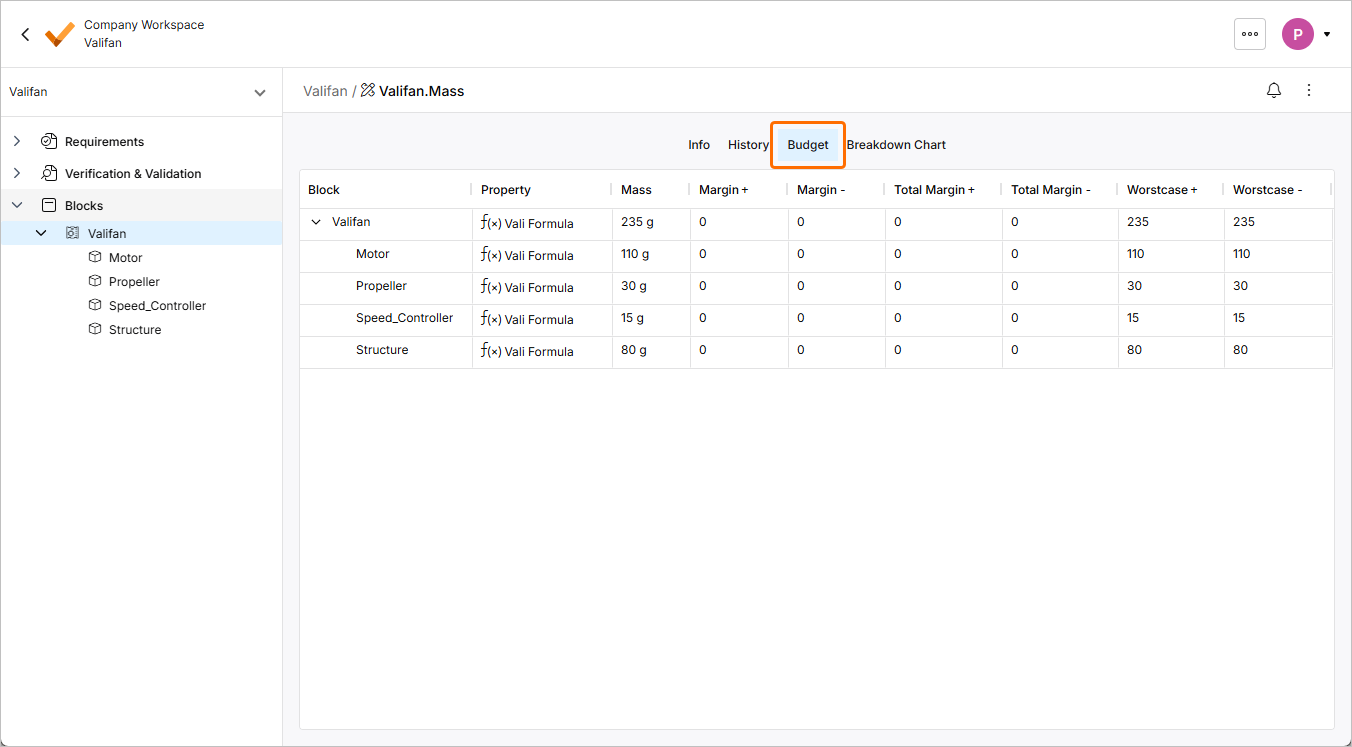Viewport: 1352px width, 747px height.
Task: Open the Info tab
Action: [699, 145]
